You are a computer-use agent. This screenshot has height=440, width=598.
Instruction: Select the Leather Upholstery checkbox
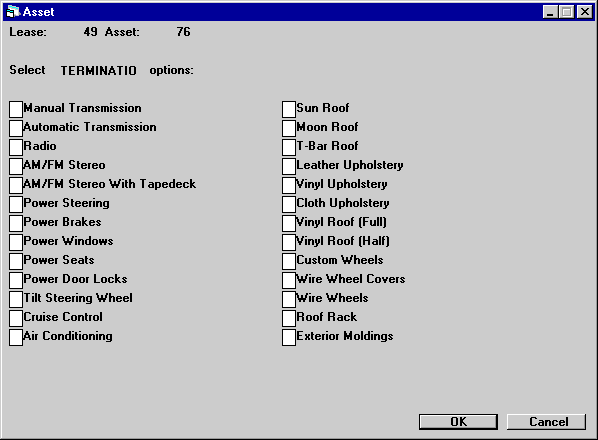[x=289, y=166]
